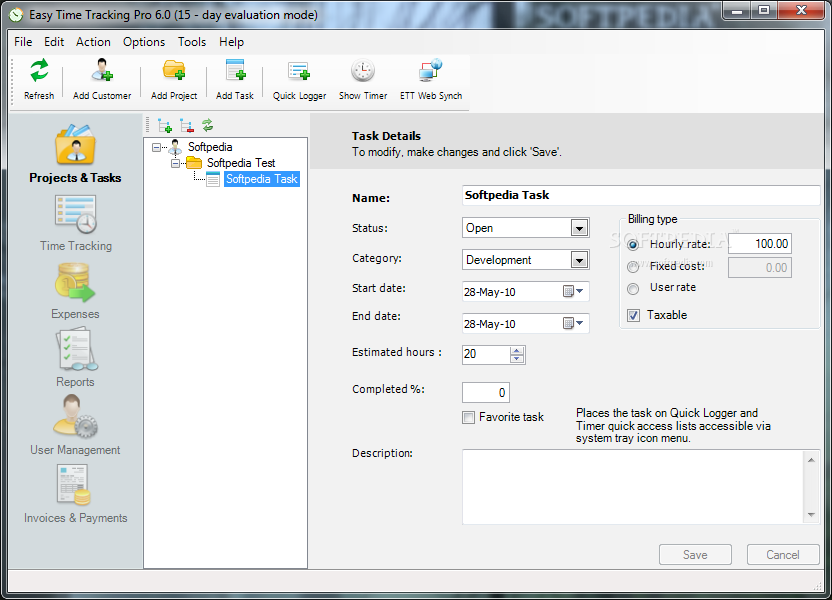
Task: Select the Softpedia Task tree item
Action: [262, 179]
